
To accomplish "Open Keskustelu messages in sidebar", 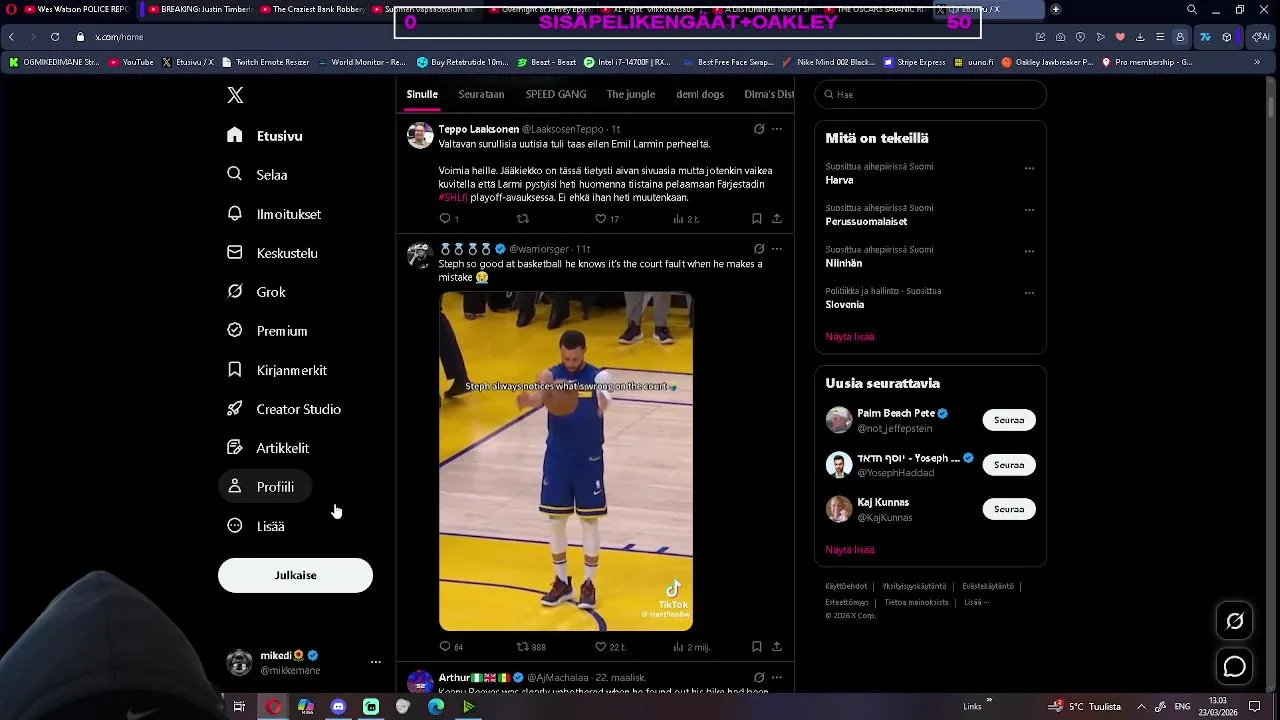I will [273, 253].
